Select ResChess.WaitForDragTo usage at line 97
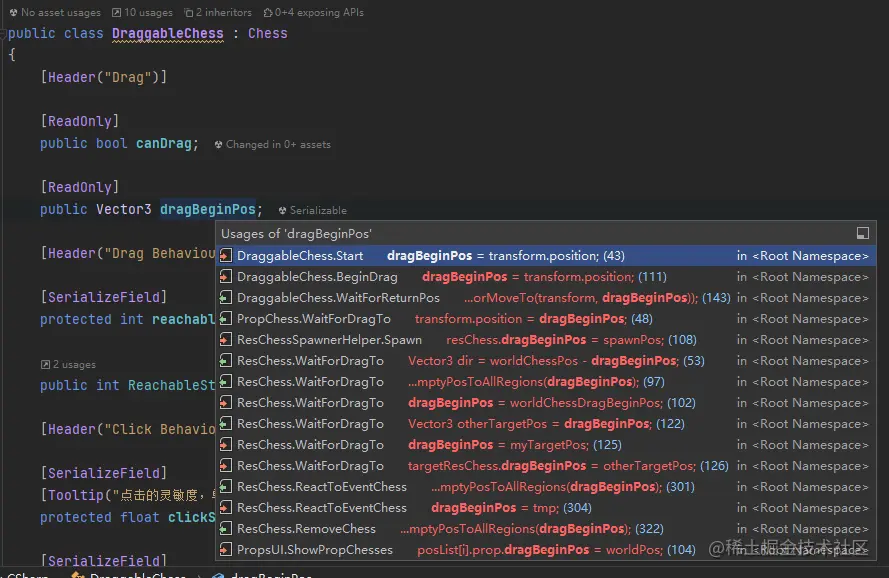The height and width of the screenshot is (578, 889). pos(545,382)
